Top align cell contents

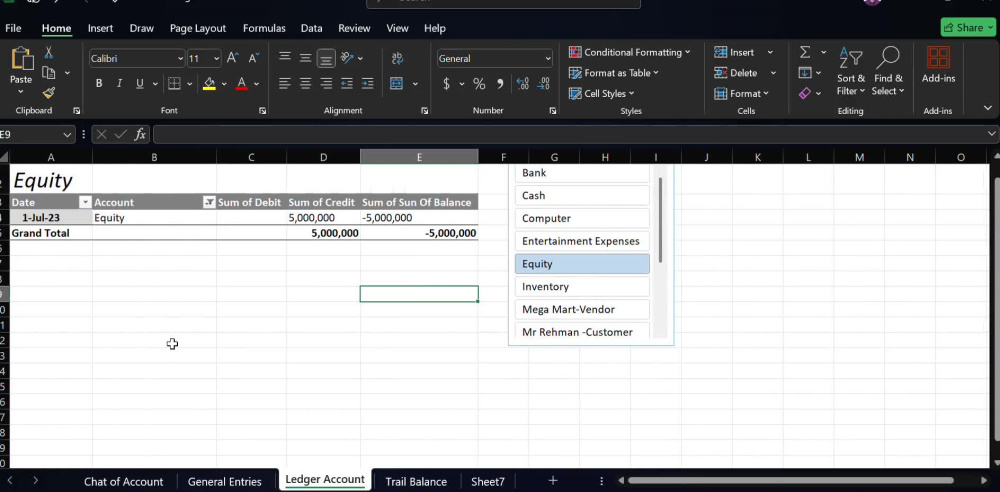(x=285, y=58)
